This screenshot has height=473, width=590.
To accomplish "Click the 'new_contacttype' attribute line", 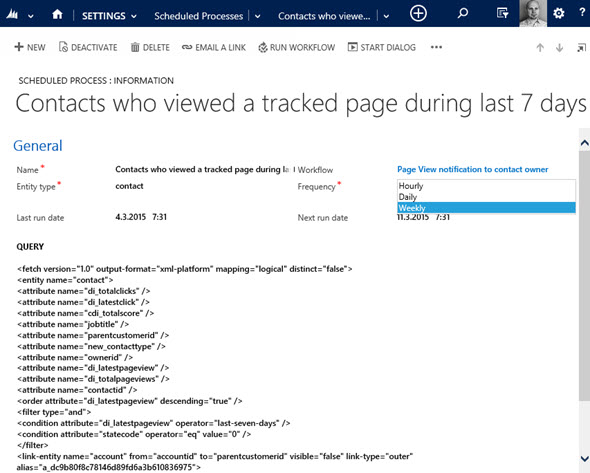I will point(91,346).
